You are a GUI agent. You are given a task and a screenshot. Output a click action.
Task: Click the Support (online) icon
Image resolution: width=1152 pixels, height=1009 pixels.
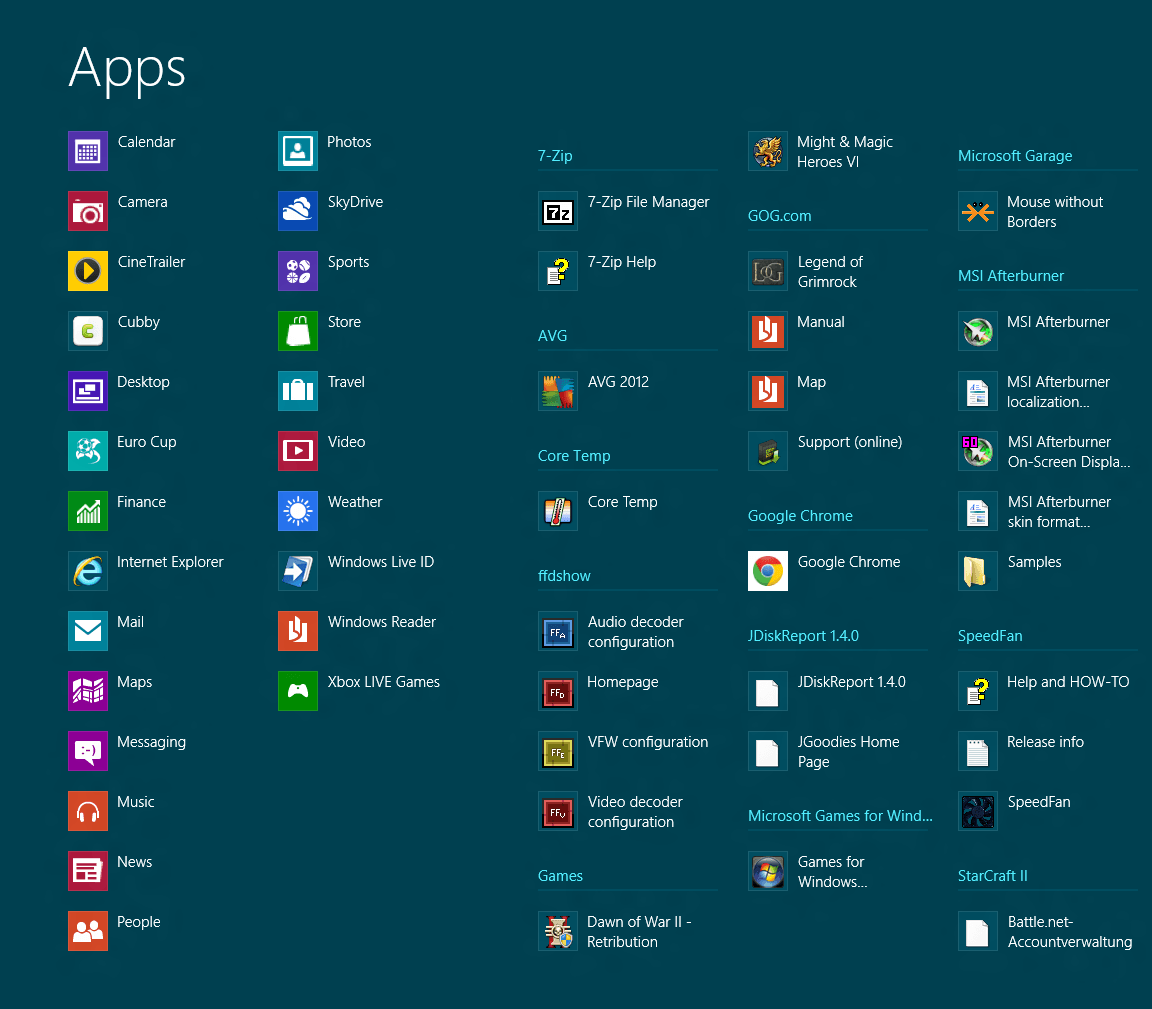coord(768,451)
